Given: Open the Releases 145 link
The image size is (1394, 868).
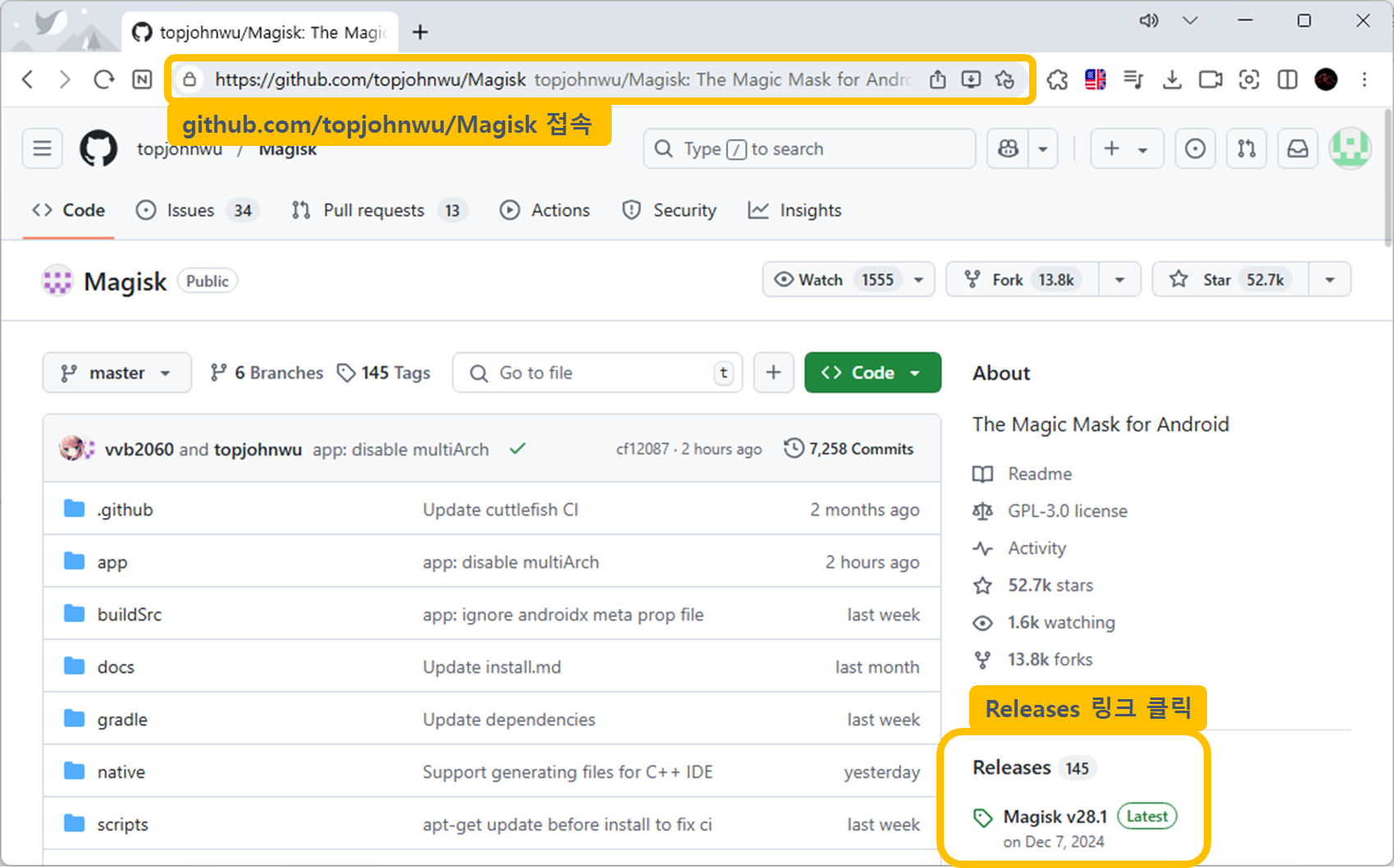Looking at the screenshot, I should 1012,768.
